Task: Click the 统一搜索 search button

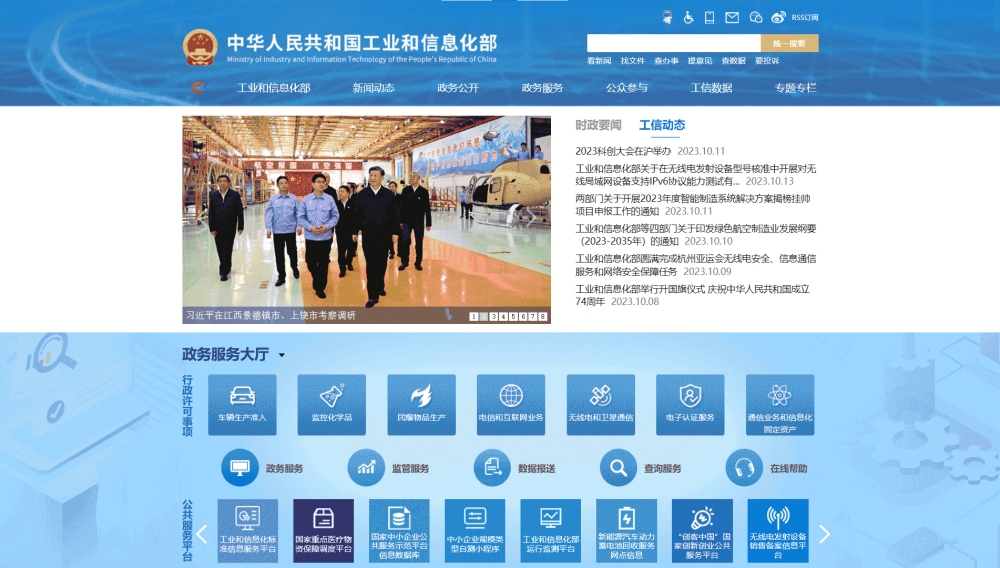Action: click(x=790, y=43)
